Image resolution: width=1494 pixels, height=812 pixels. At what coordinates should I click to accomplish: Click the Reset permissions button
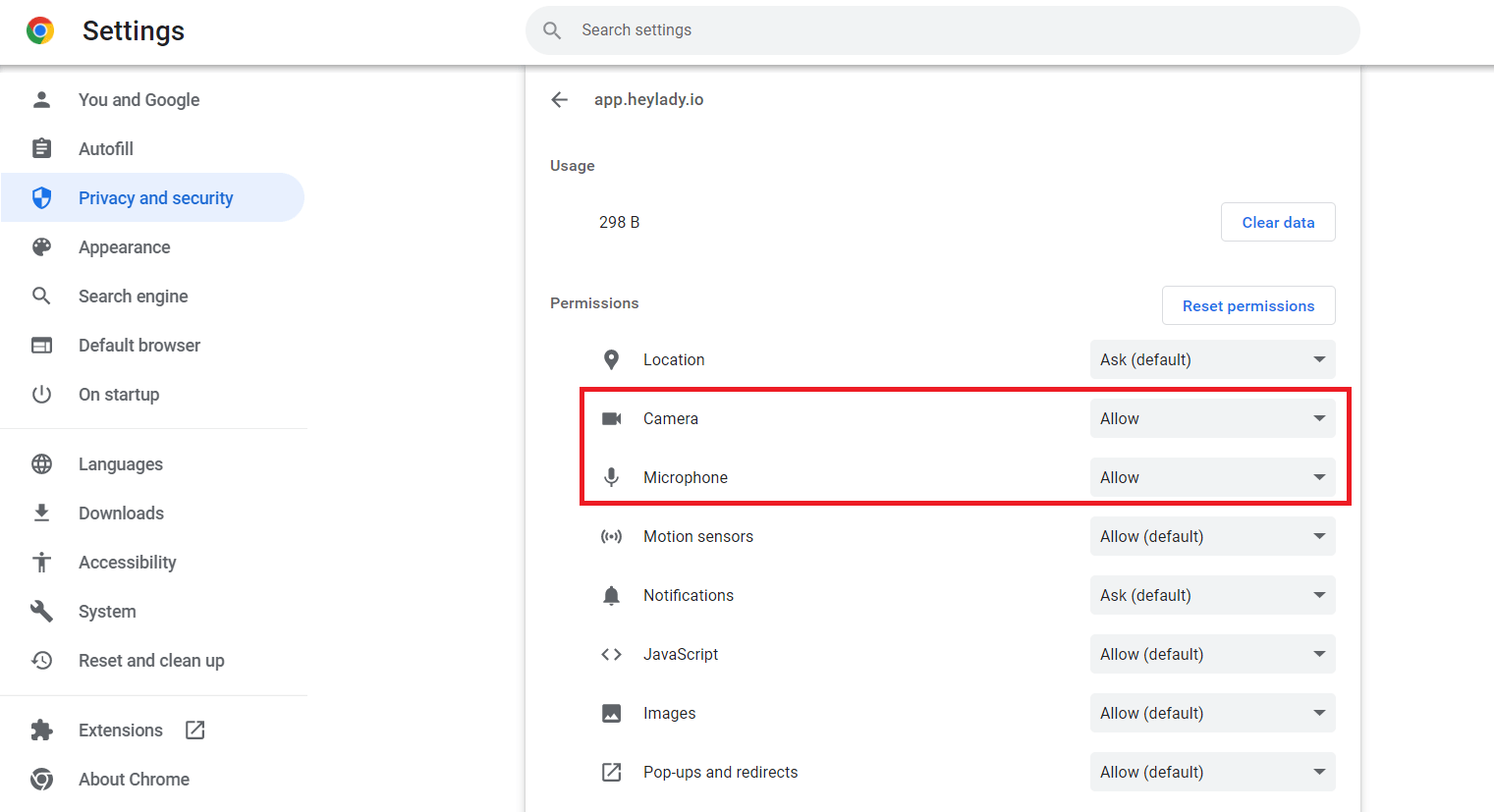pyautogui.click(x=1247, y=305)
